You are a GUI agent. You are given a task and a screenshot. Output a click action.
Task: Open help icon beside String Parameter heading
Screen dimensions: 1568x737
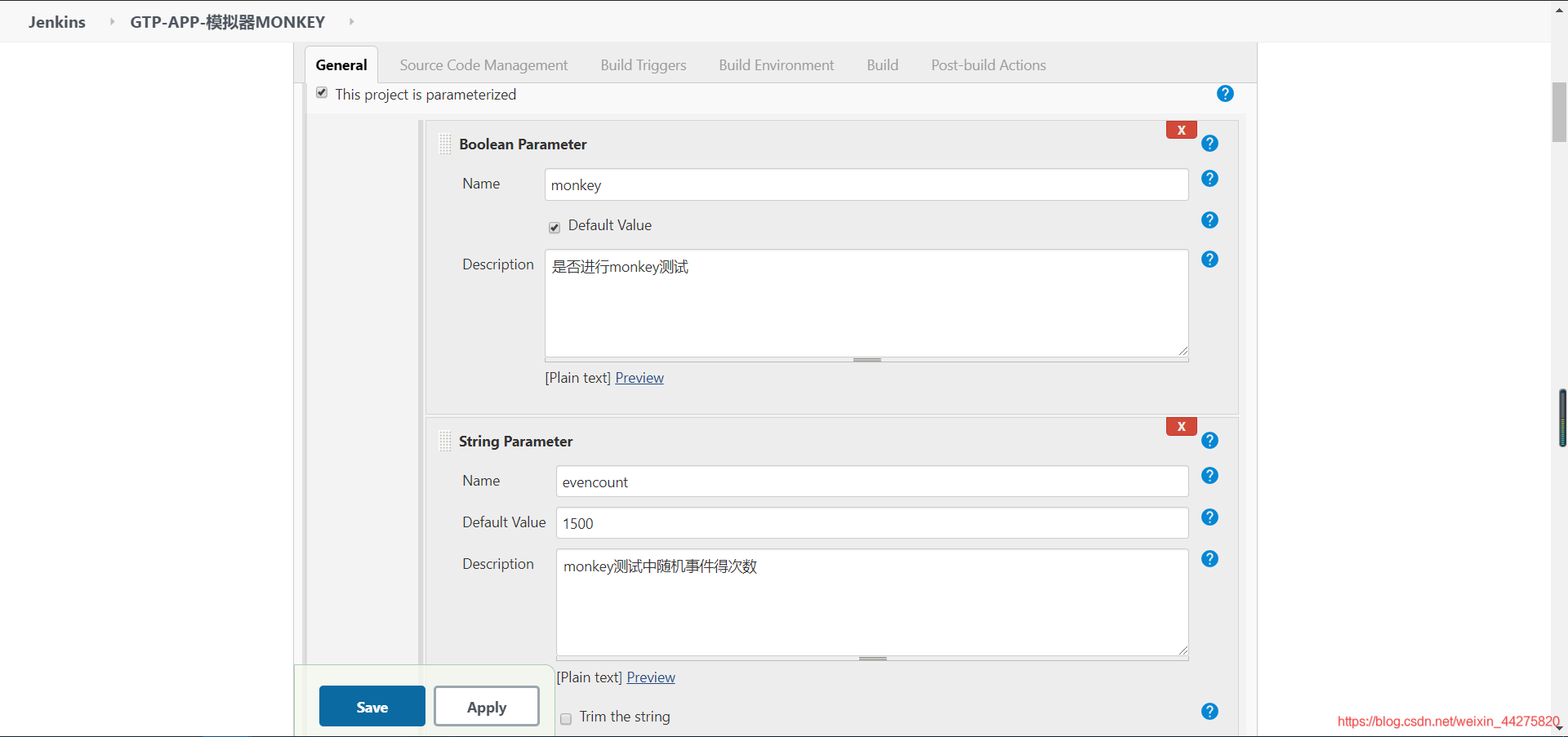tap(1209, 441)
